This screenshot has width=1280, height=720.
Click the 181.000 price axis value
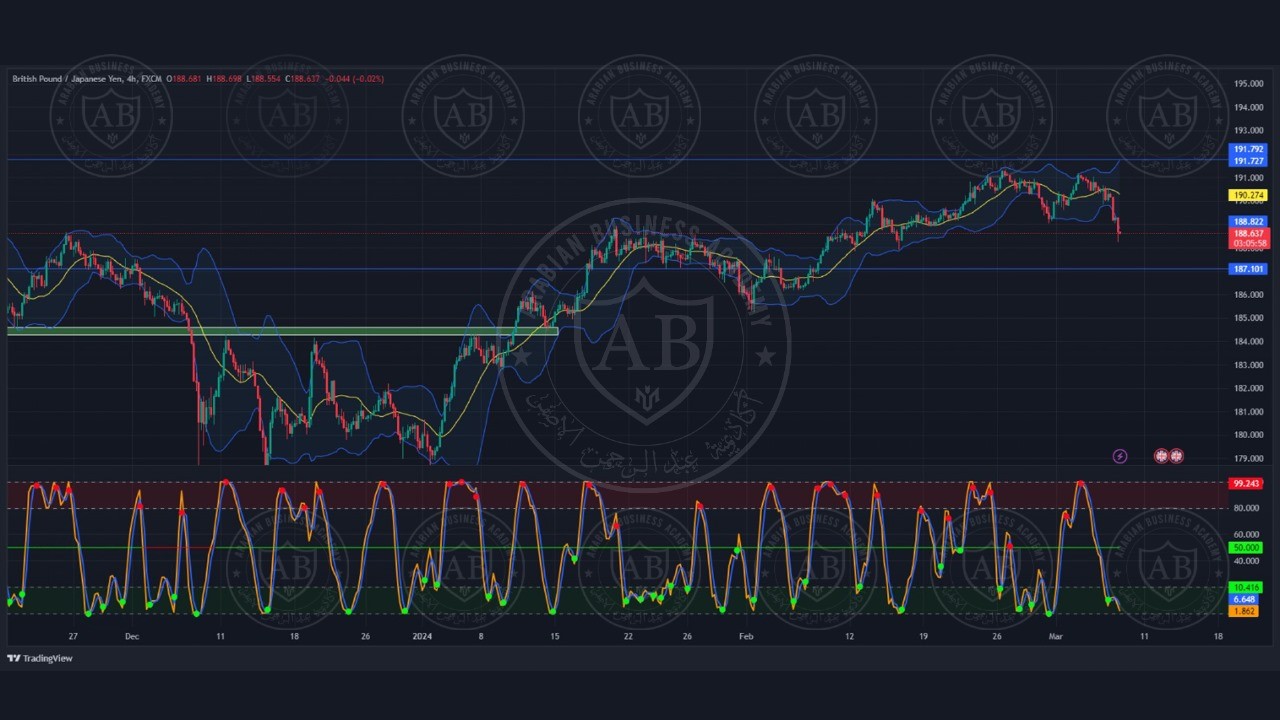point(1247,411)
